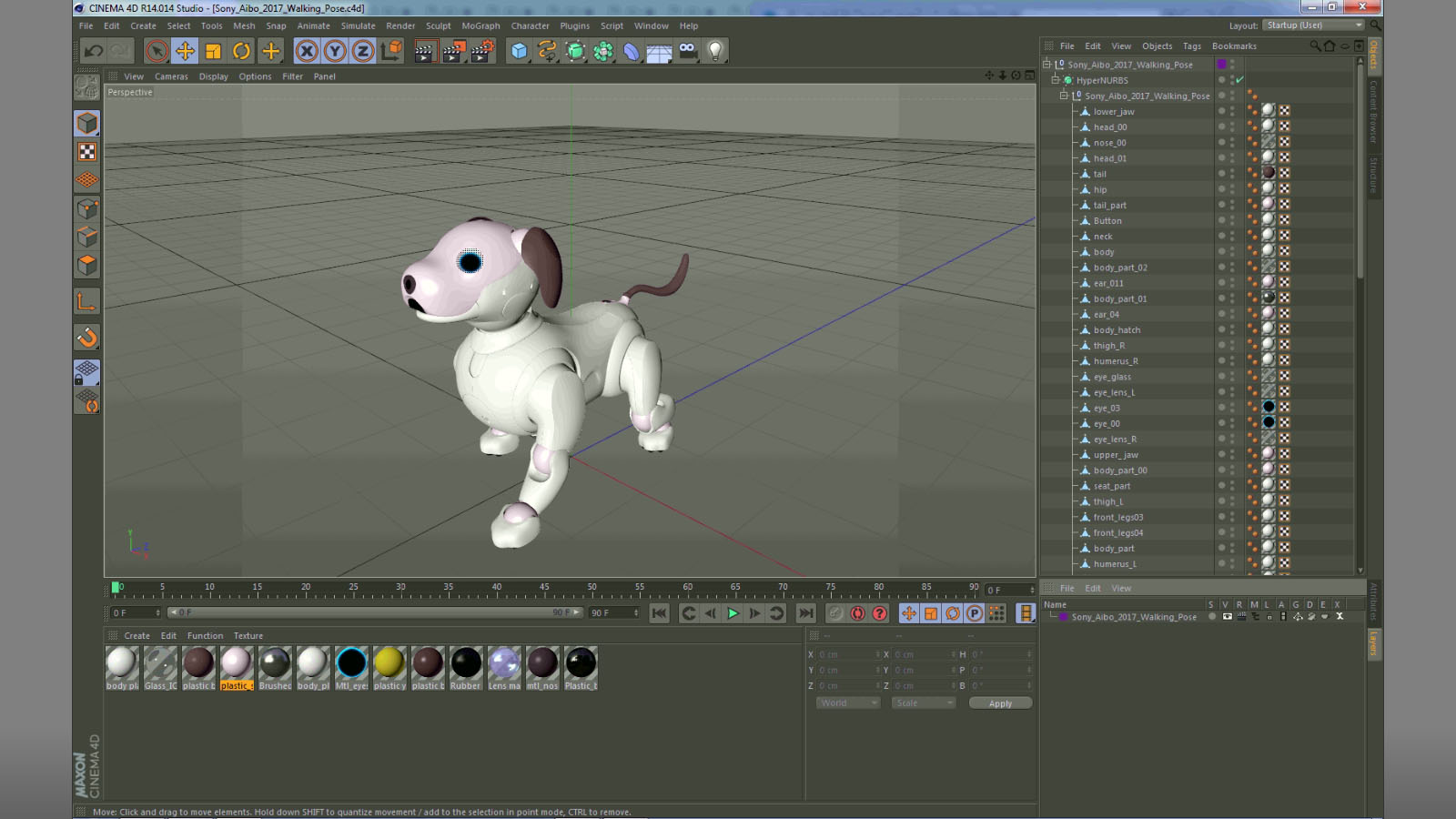This screenshot has height=819, width=1456.
Task: Render to Picture Viewer
Action: (x=453, y=51)
